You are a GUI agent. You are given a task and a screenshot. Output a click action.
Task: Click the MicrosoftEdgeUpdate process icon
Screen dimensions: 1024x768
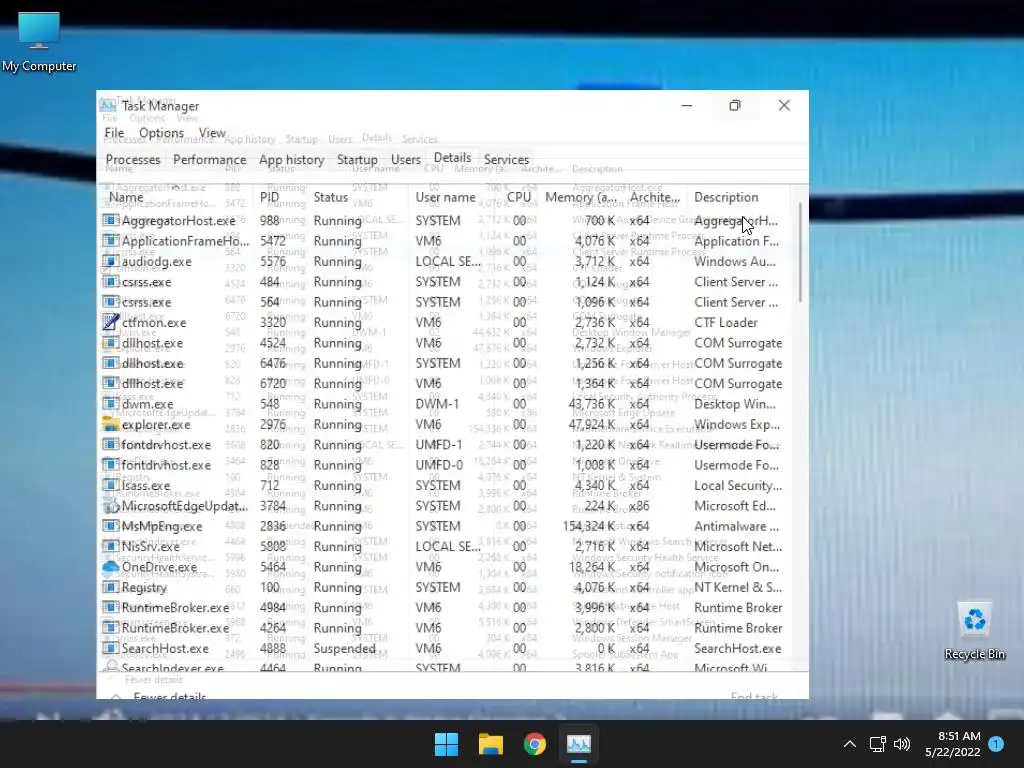pyautogui.click(x=110, y=505)
